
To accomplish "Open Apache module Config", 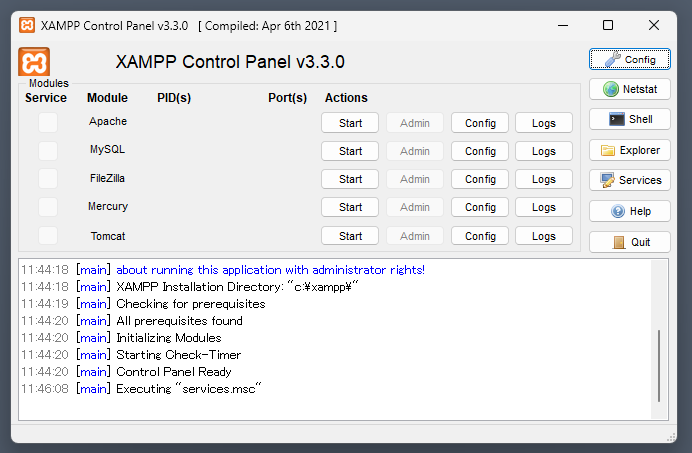I will click(480, 123).
